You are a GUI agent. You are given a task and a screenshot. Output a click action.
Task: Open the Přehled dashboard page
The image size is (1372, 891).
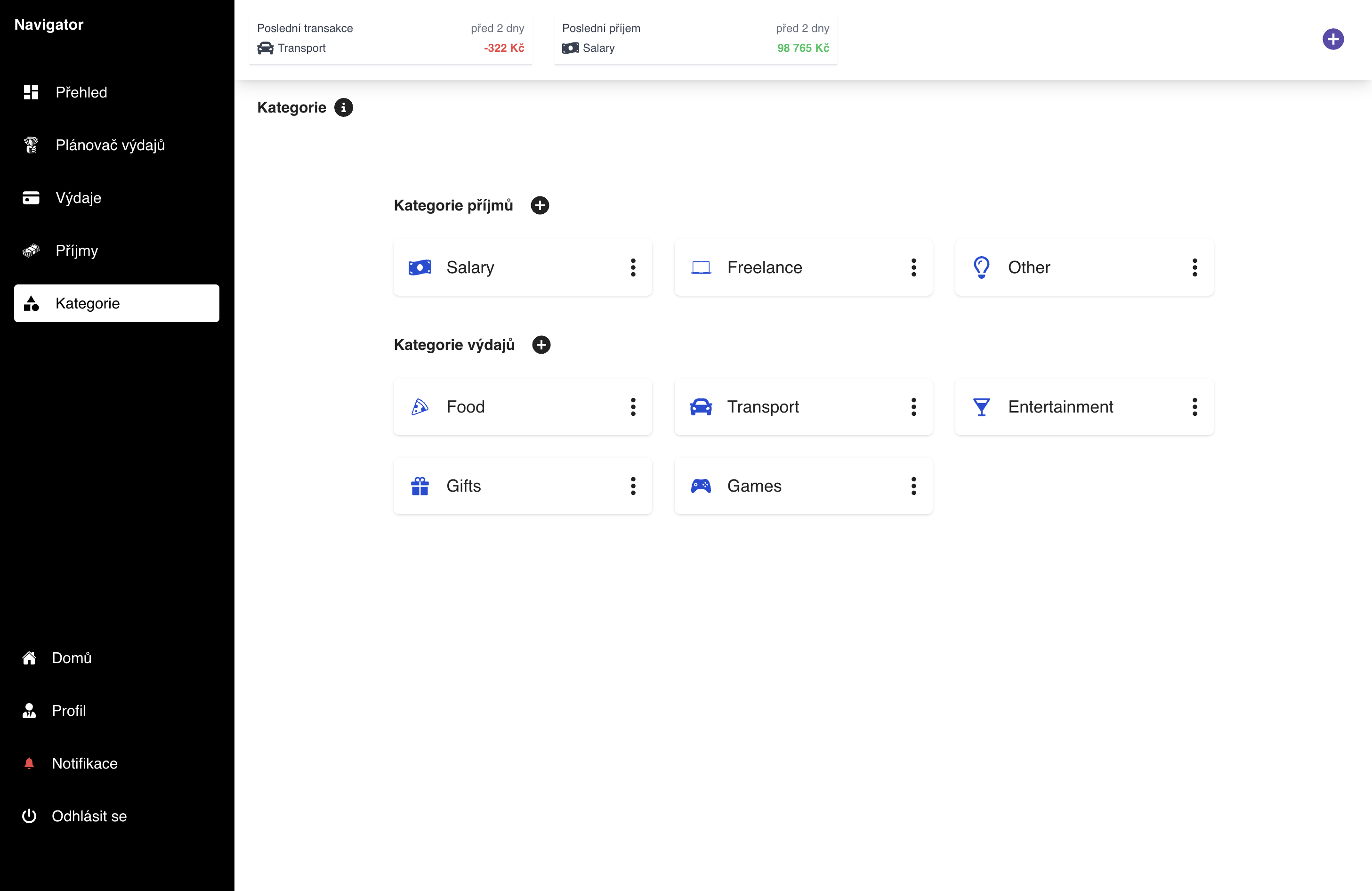click(x=81, y=92)
